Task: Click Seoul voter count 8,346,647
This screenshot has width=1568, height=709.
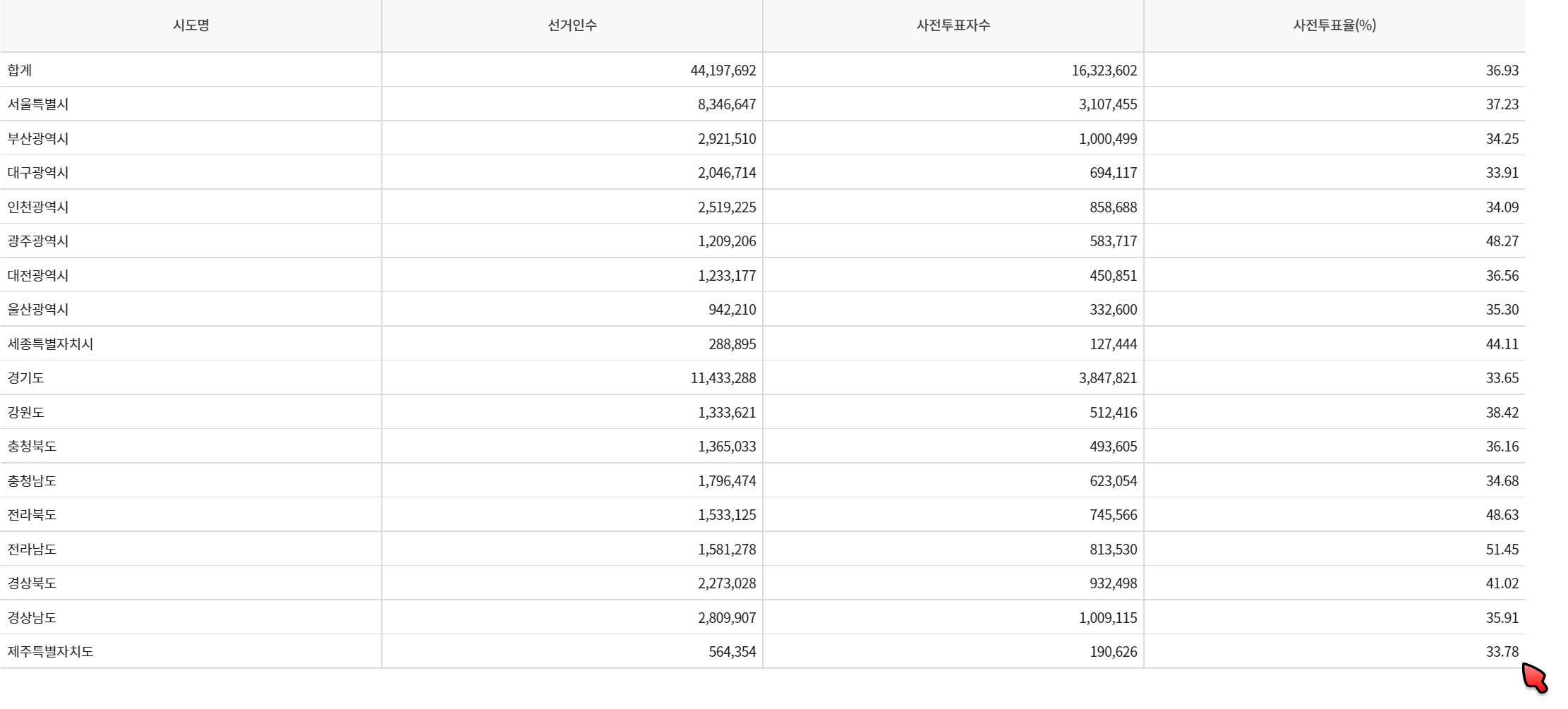Action: tap(727, 104)
